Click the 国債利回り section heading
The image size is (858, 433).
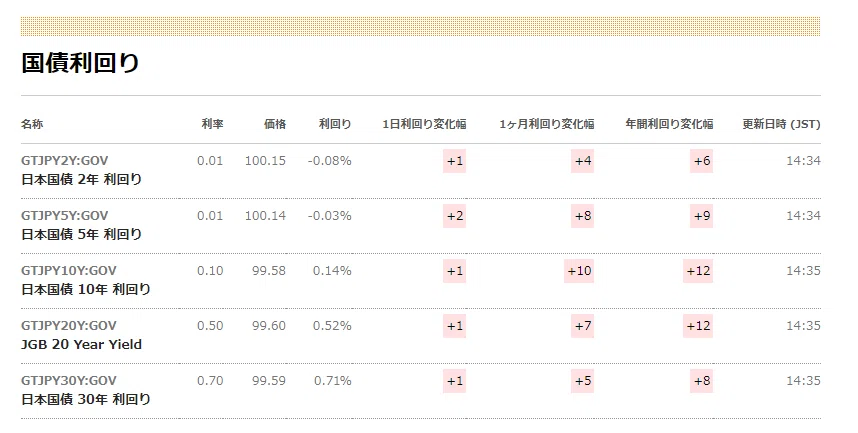click(x=80, y=63)
